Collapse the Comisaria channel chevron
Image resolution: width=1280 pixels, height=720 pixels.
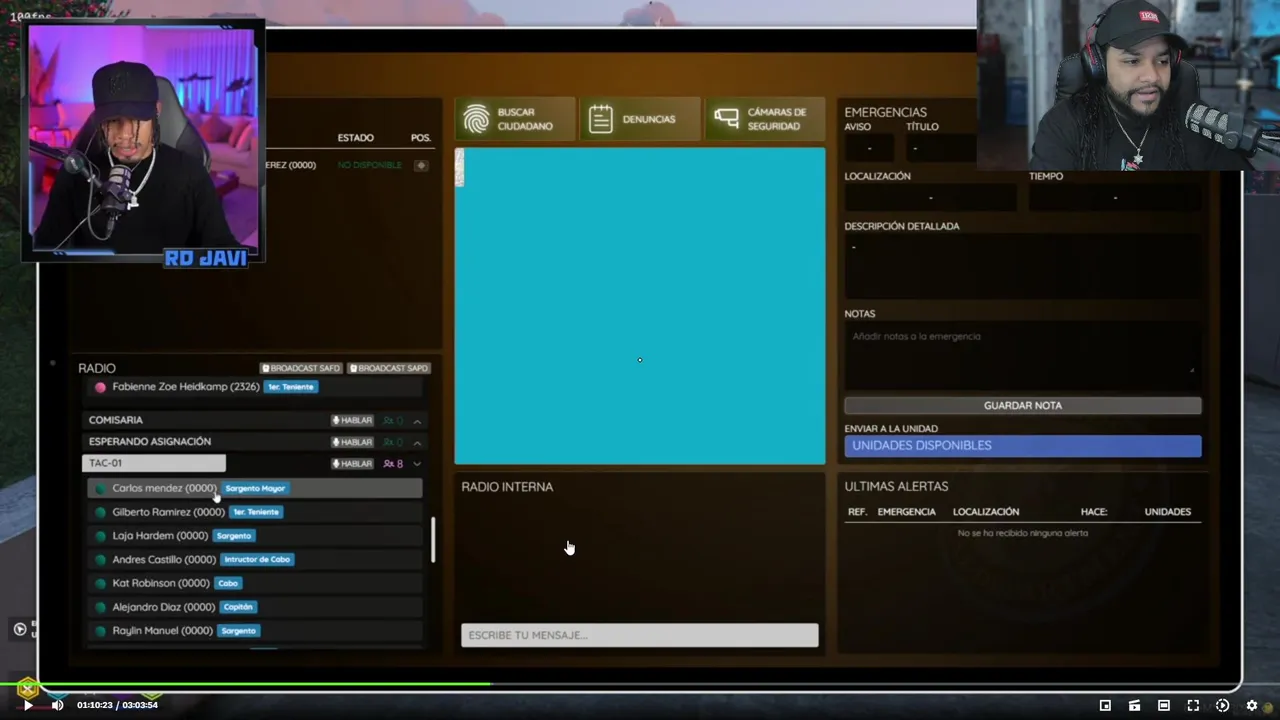click(417, 421)
